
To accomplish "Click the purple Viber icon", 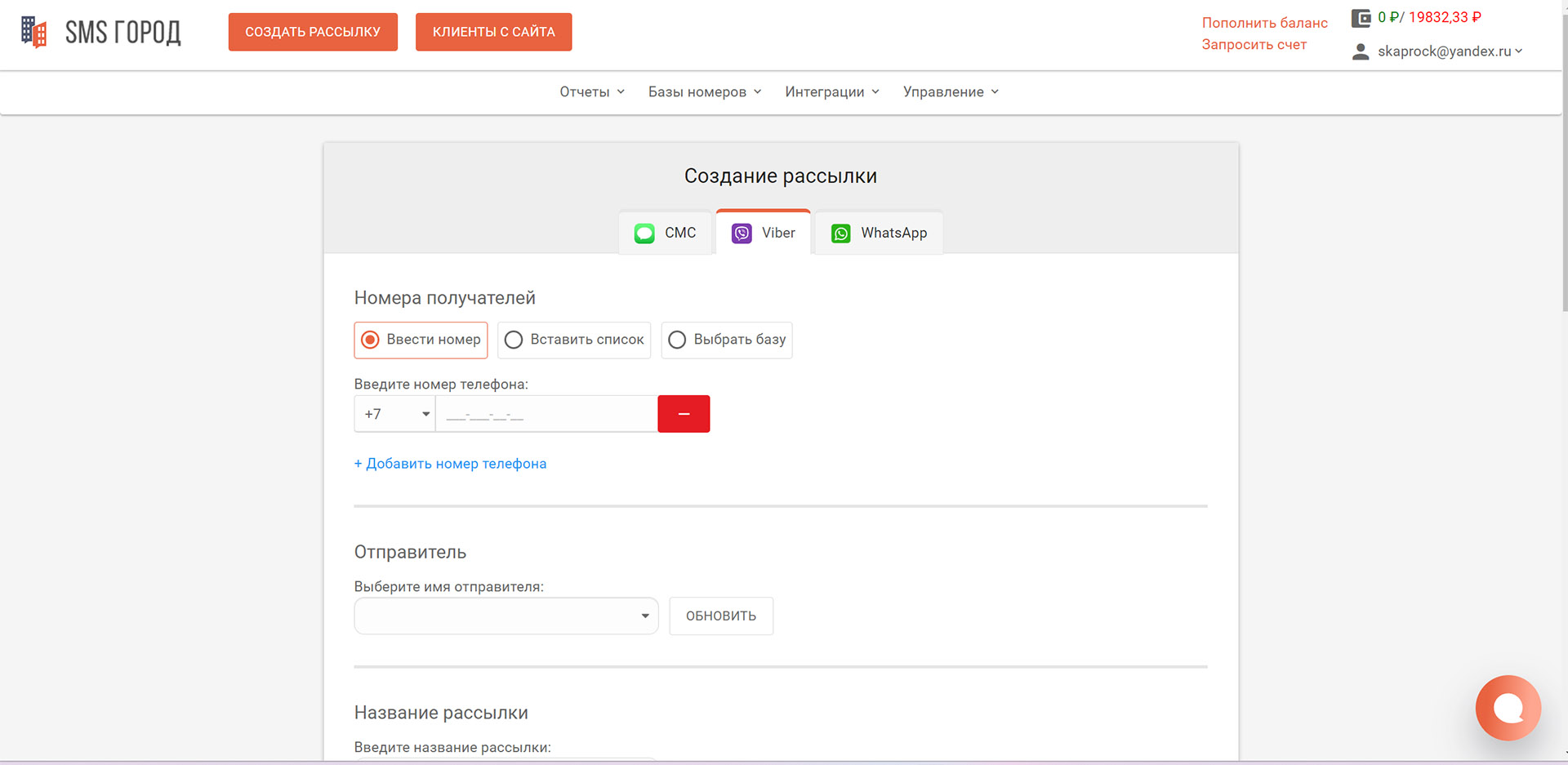I will (742, 234).
